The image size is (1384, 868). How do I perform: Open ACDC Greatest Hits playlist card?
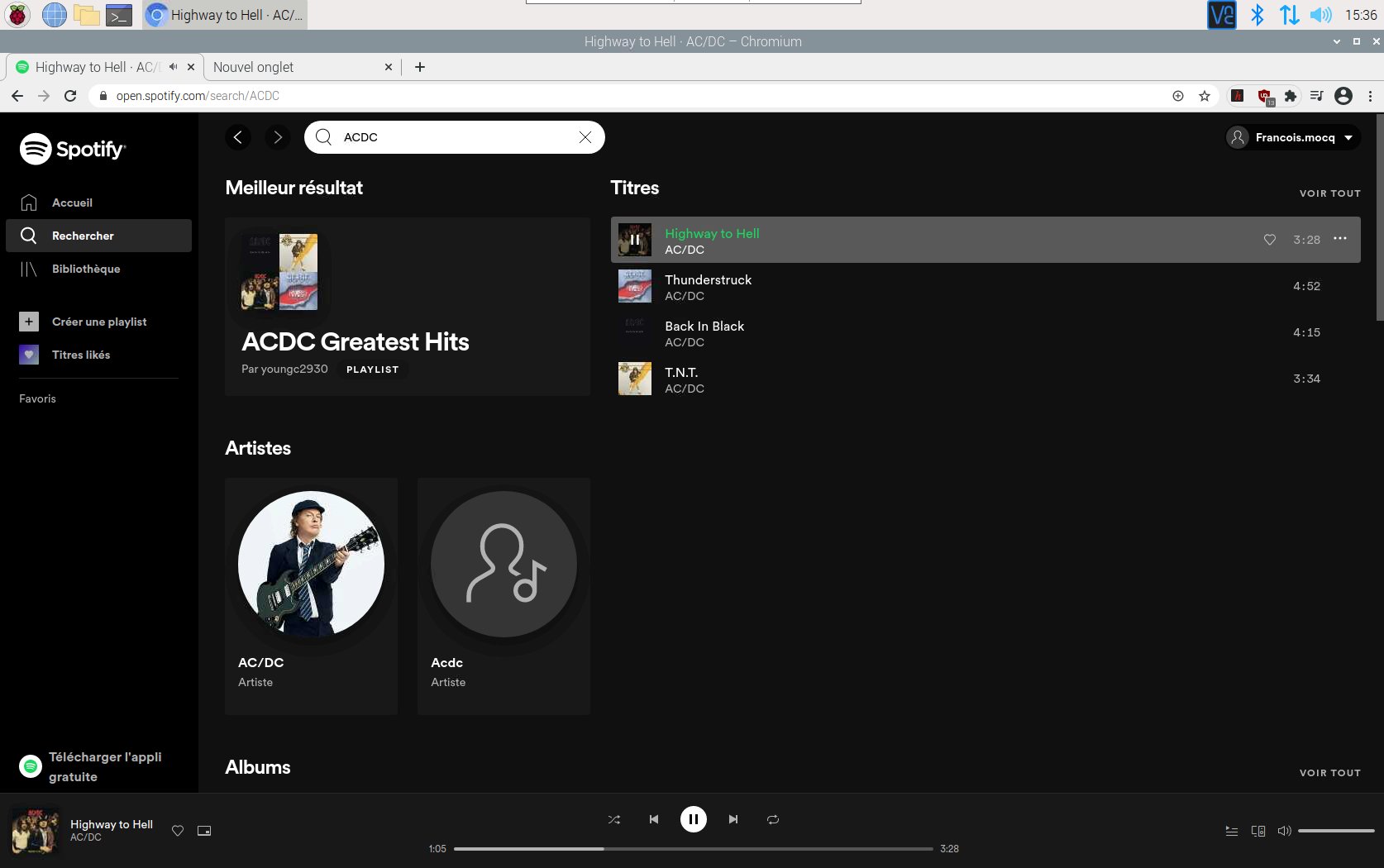(408, 307)
